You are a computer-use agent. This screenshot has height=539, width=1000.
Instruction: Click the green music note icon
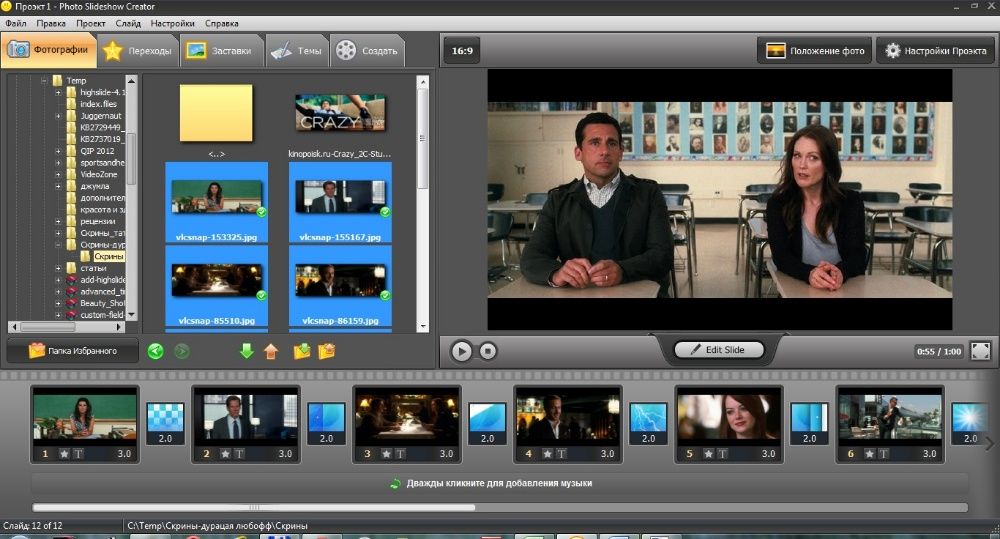(x=395, y=484)
